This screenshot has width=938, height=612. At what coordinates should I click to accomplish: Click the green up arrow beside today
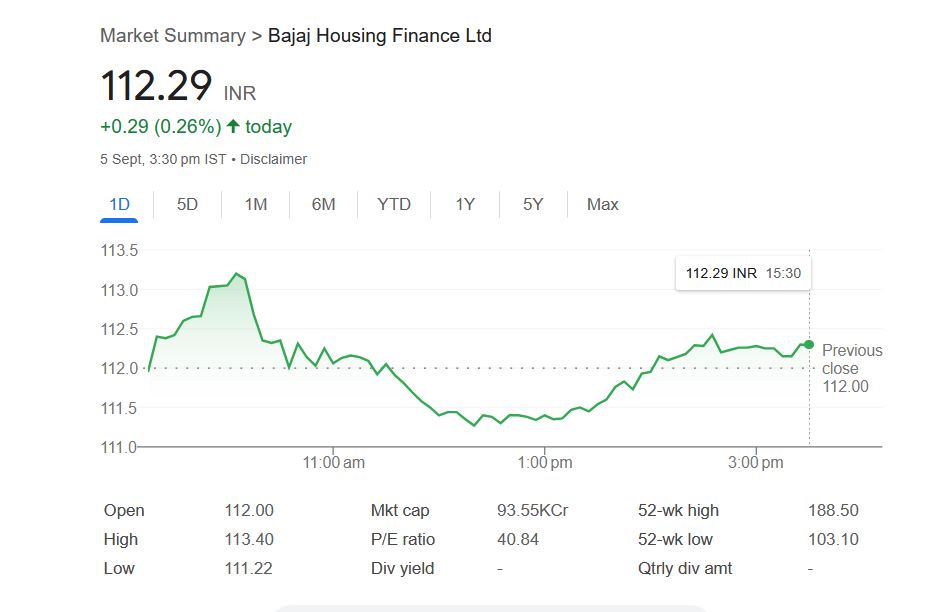pos(233,127)
